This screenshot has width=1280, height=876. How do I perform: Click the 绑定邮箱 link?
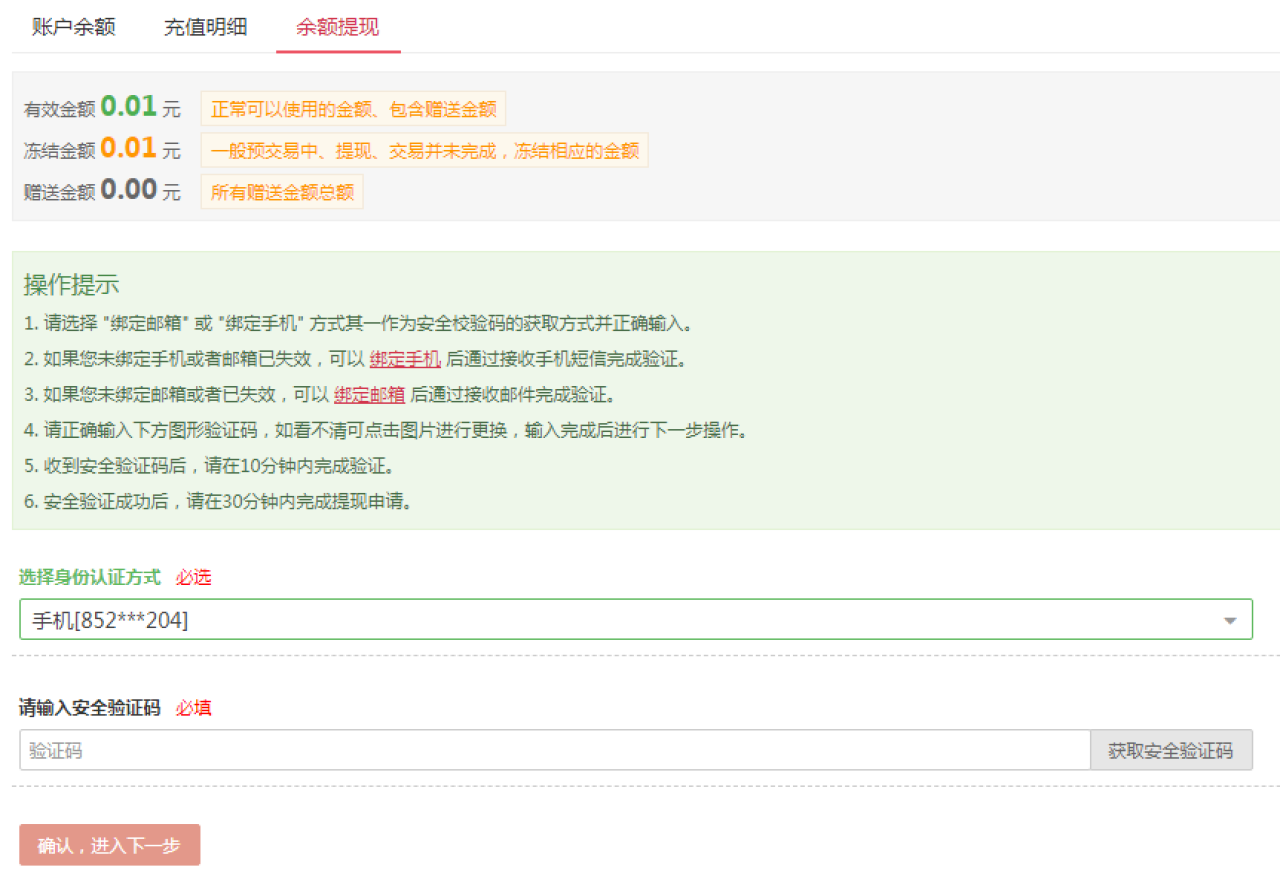coord(369,394)
